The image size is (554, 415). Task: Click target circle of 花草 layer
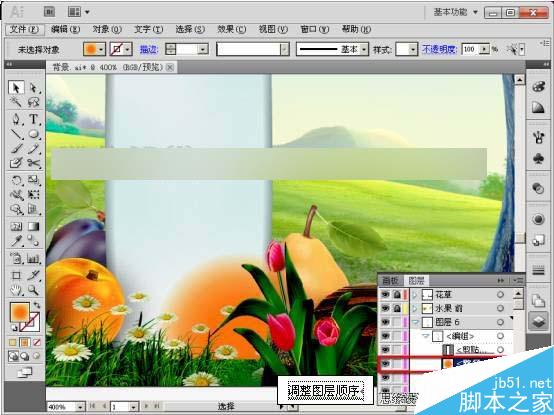pos(500,294)
